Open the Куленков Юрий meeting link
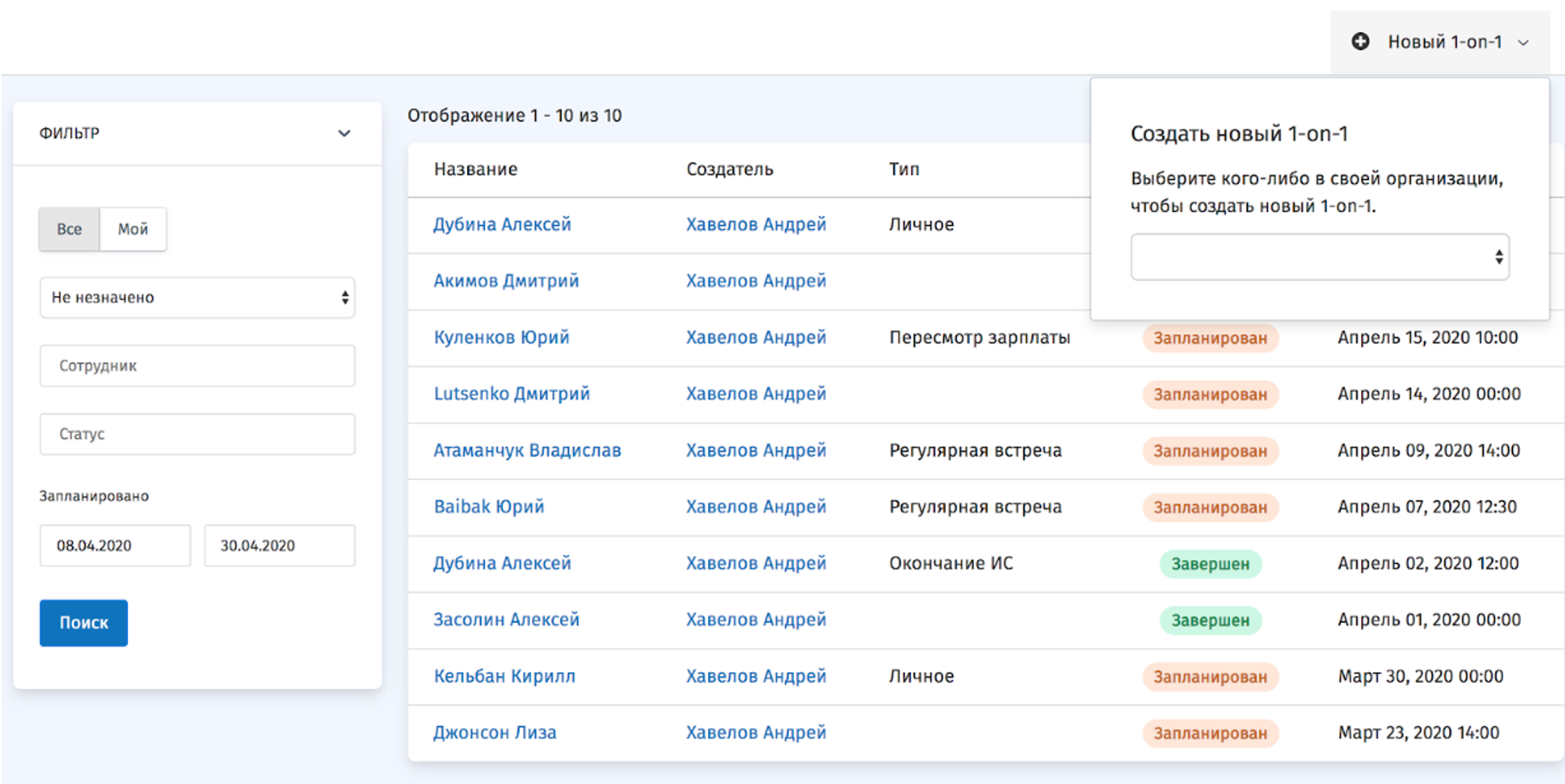 501,337
